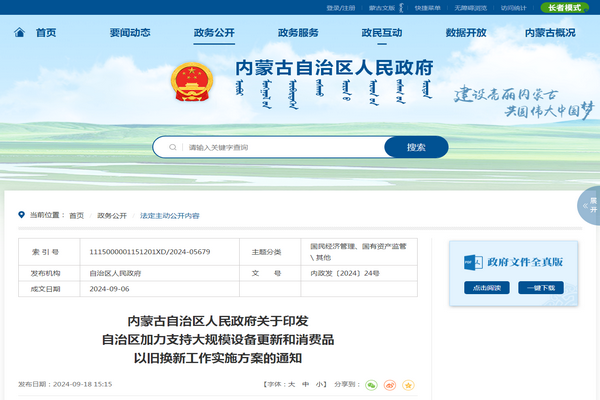The width and height of the screenshot is (600, 400).
Task: Enable 长者模式 elder mode
Action: pyautogui.click(x=565, y=7)
